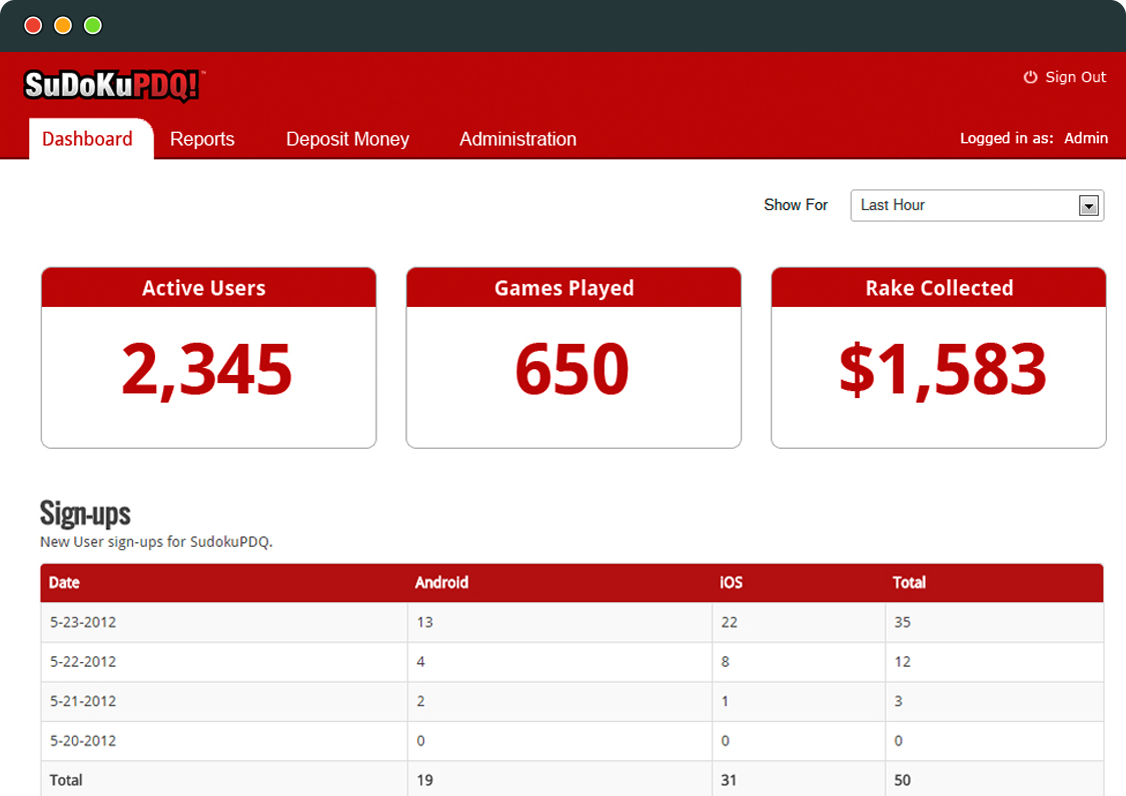Select the 5-22-2012 date cell
This screenshot has width=1126, height=796.
tap(224, 662)
